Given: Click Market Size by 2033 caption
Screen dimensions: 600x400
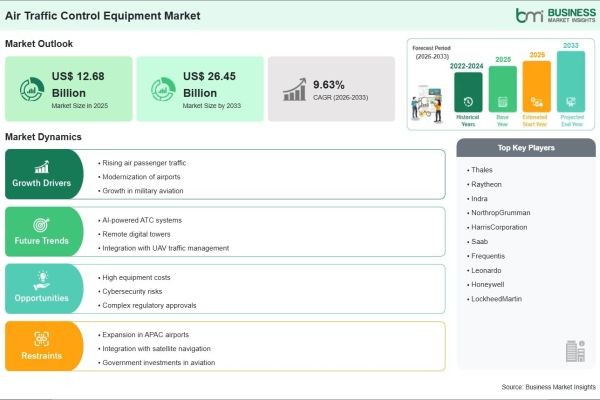Looking at the screenshot, I should [x=212, y=106].
